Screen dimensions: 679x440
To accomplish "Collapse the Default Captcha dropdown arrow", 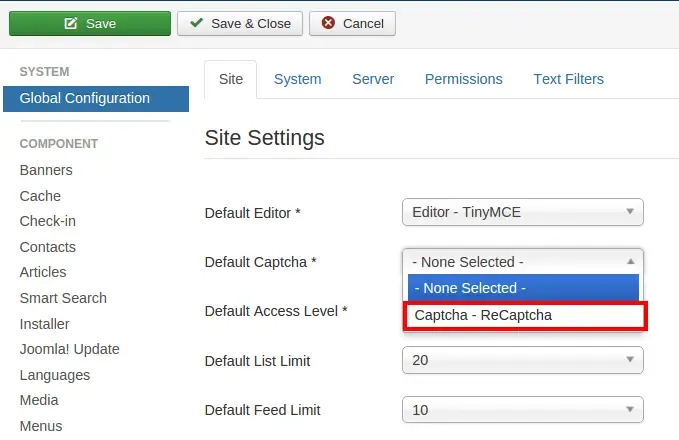I will [x=630, y=262].
